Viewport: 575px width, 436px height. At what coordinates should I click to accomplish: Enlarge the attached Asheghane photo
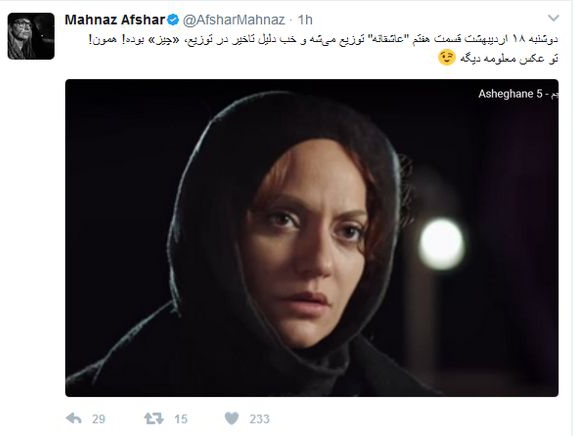point(312,238)
